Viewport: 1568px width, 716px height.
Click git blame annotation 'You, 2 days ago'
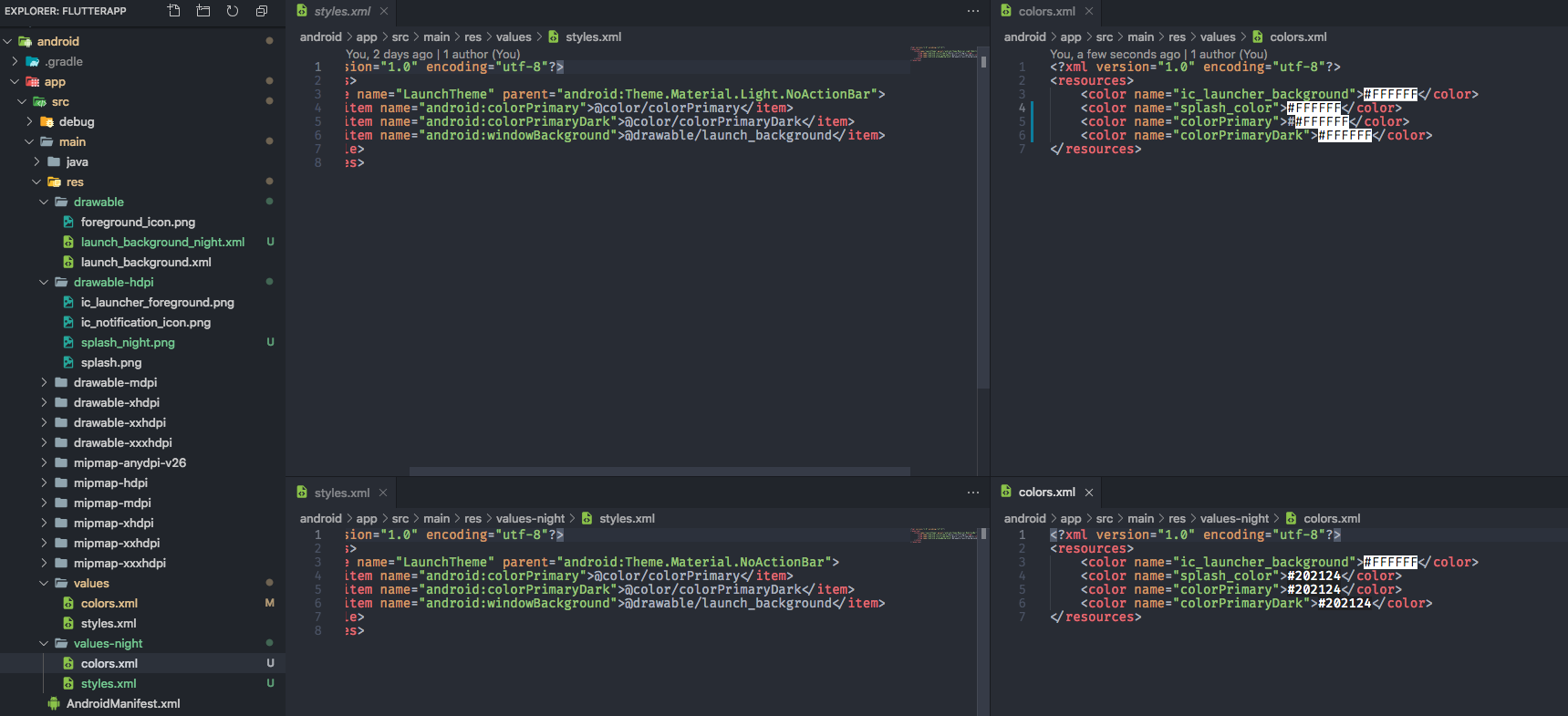pos(389,54)
